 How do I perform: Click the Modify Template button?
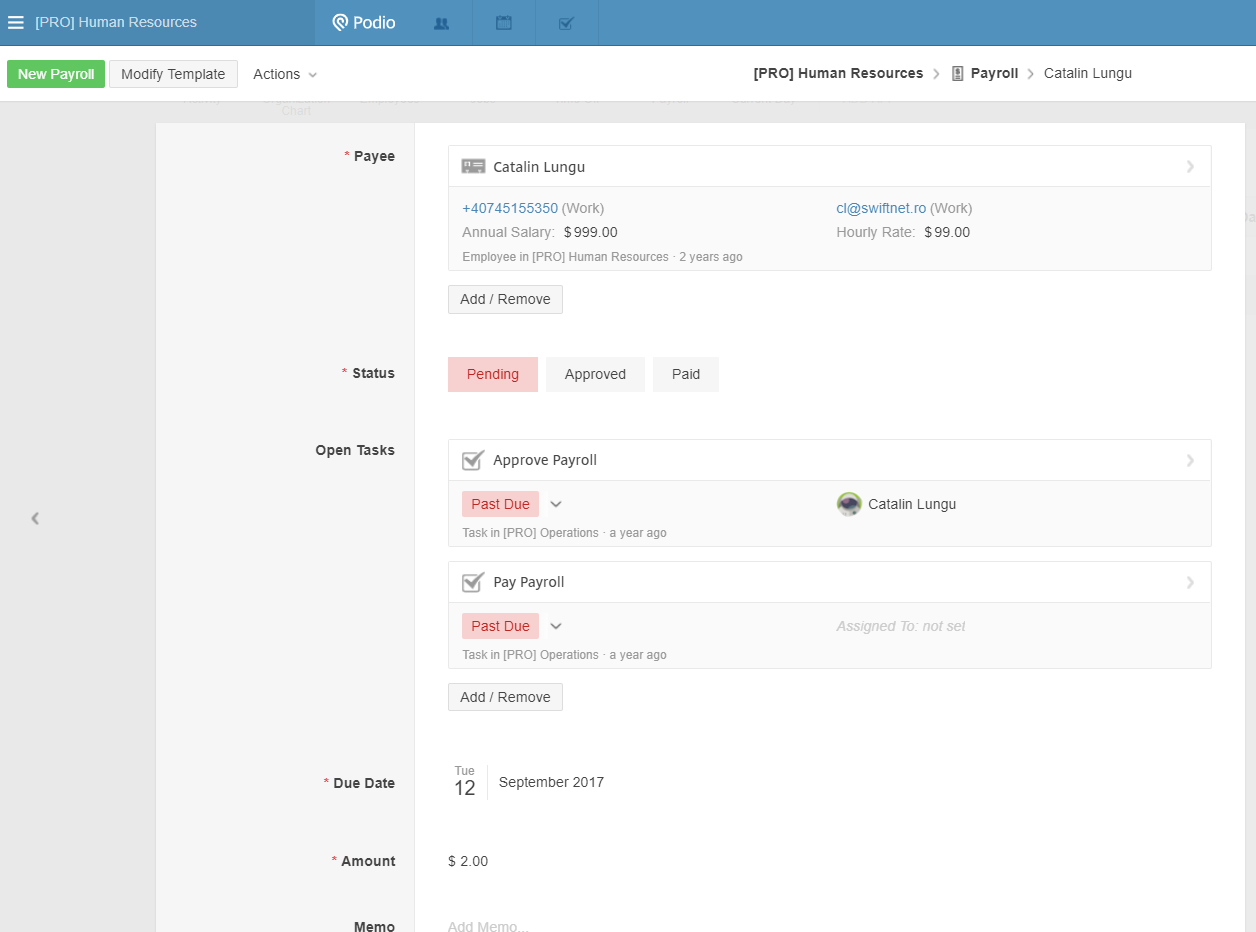[173, 74]
